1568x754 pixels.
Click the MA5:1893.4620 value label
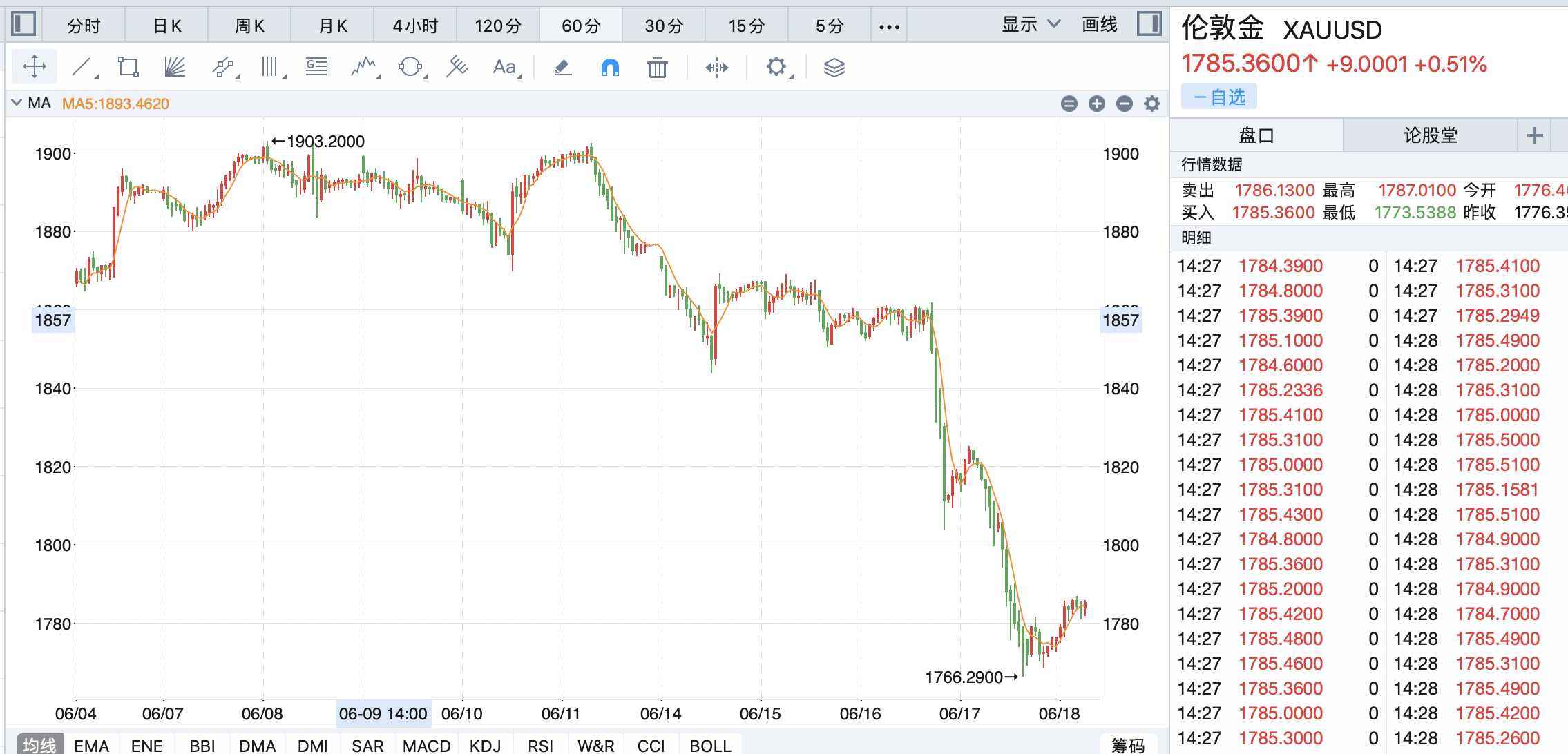[x=115, y=104]
